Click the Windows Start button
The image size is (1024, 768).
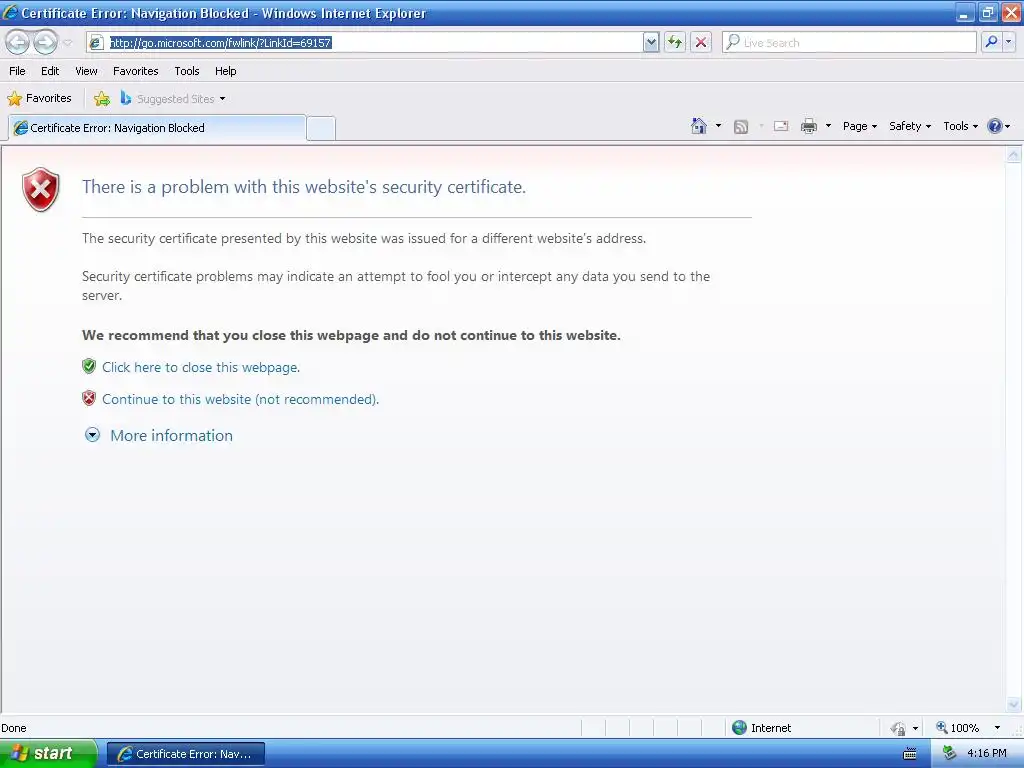48,754
